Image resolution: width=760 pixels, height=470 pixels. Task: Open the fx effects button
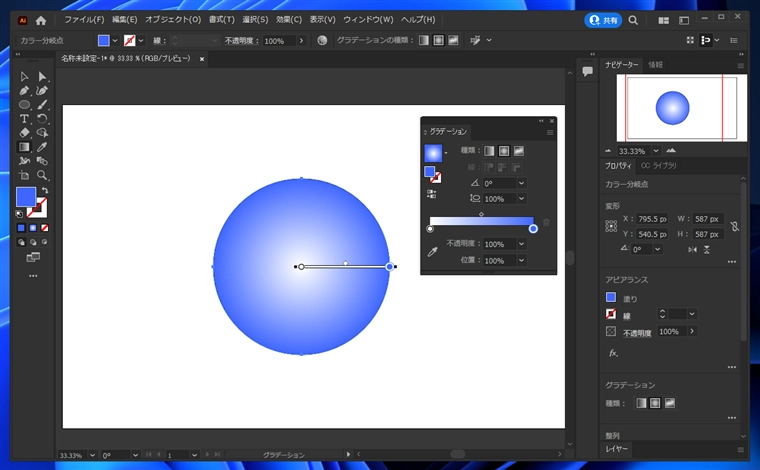[x=613, y=353]
